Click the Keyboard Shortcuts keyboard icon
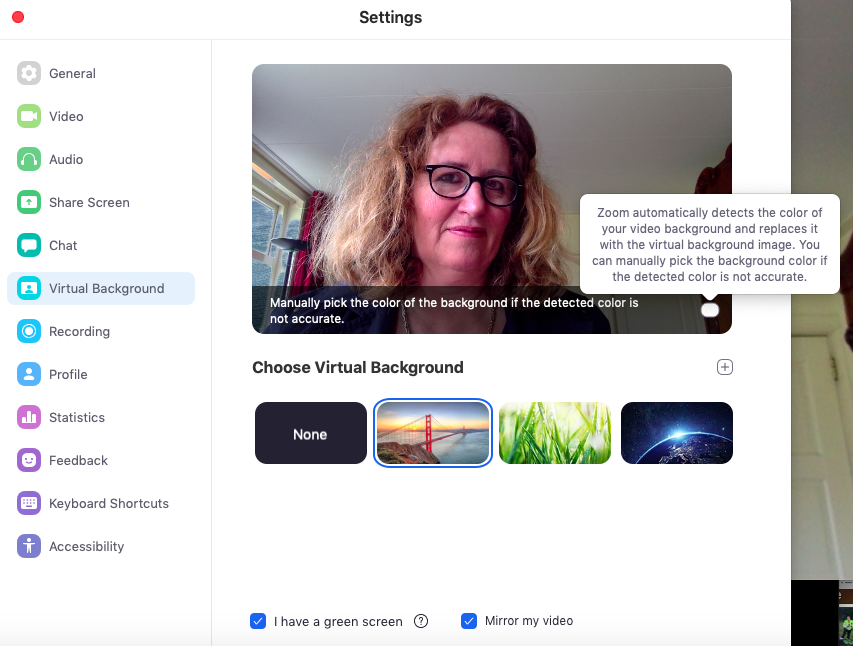This screenshot has width=853, height=646. (x=29, y=503)
